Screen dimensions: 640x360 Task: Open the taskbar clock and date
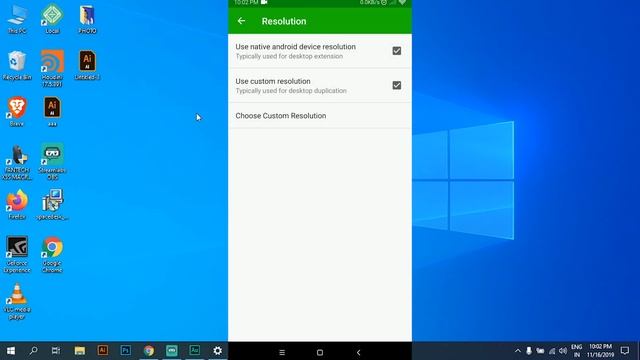pos(600,351)
